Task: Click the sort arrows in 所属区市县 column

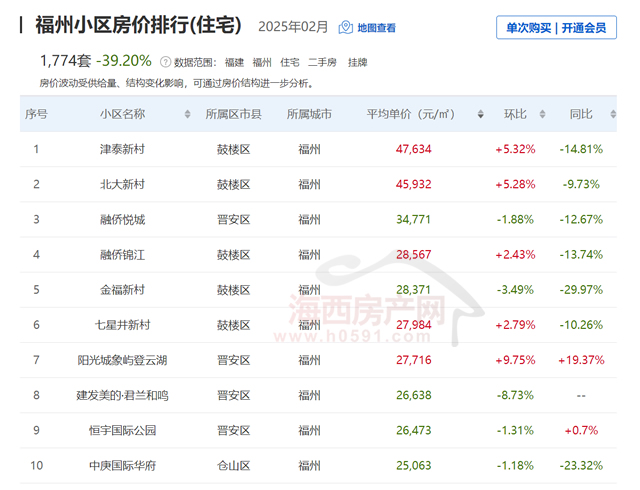Action: [268, 115]
